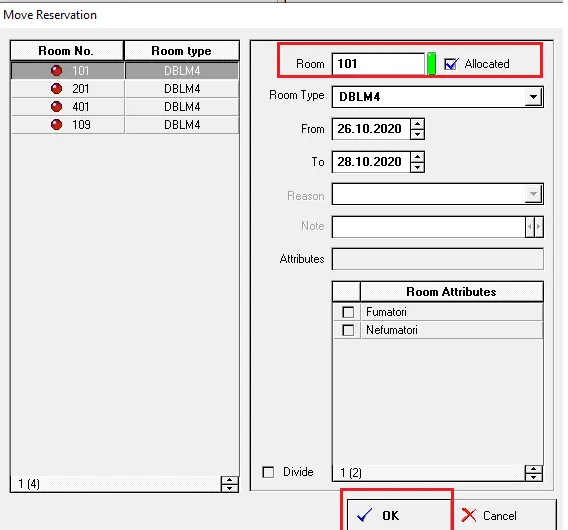568x530 pixels.
Task: Select room number 101 in the list
Action: (67, 70)
